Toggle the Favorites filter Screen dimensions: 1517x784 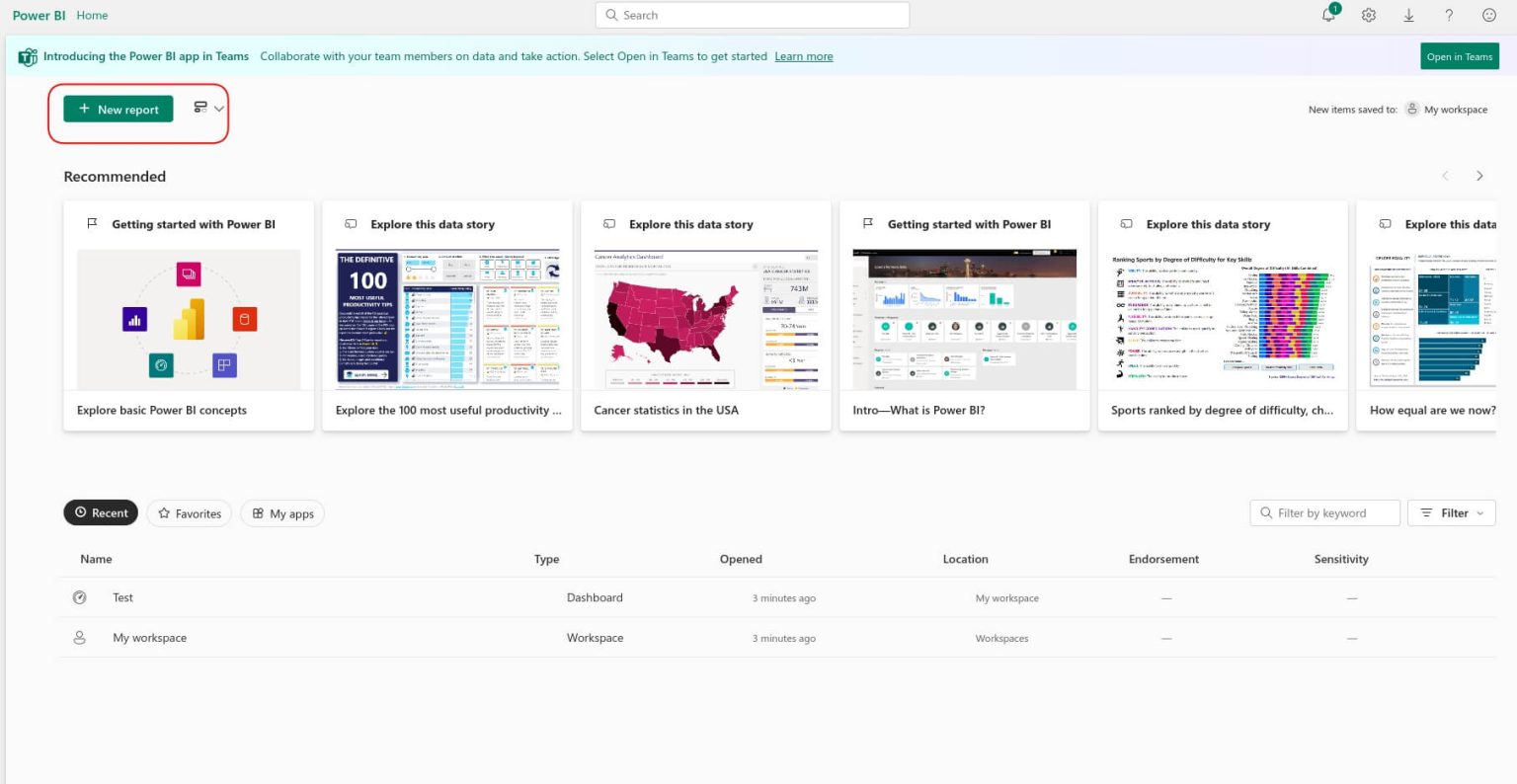pyautogui.click(x=189, y=512)
